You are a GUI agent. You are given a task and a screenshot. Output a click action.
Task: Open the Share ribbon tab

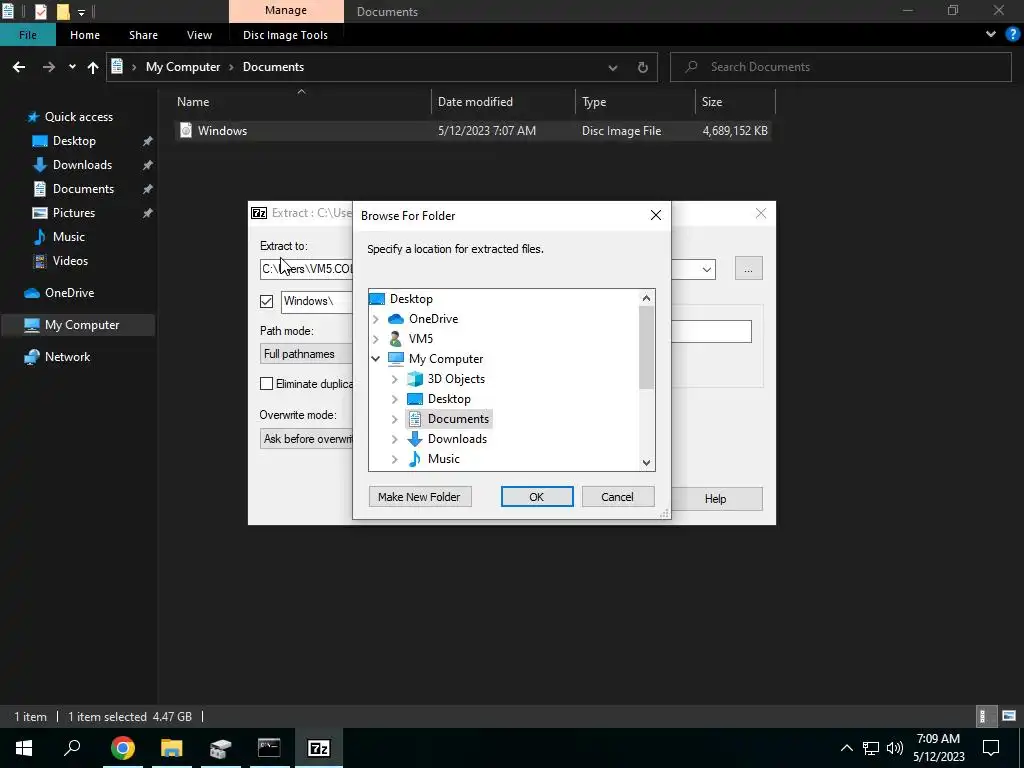click(x=143, y=35)
